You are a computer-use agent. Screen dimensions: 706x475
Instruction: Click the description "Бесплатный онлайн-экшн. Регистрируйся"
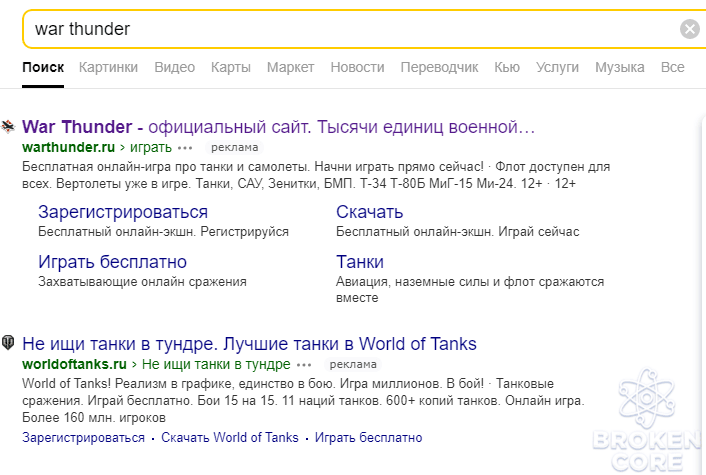[163, 232]
